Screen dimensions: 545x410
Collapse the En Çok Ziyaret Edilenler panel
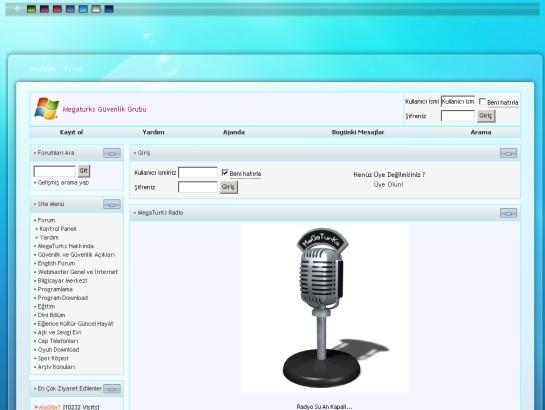(112, 389)
